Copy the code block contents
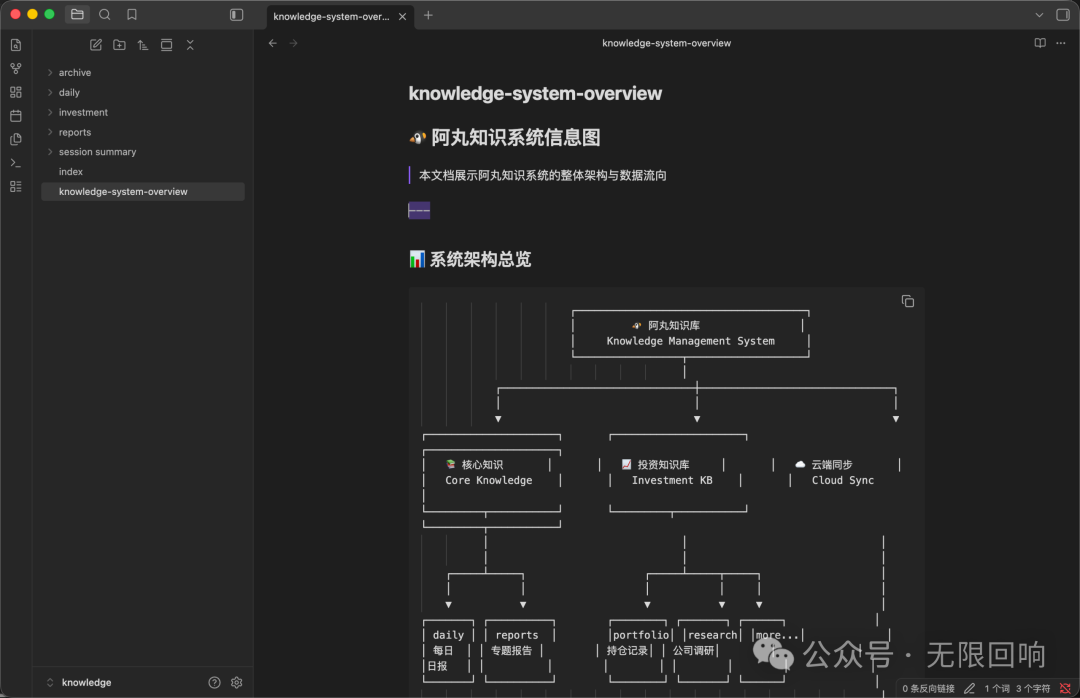This screenshot has width=1080, height=698. pos(907,301)
